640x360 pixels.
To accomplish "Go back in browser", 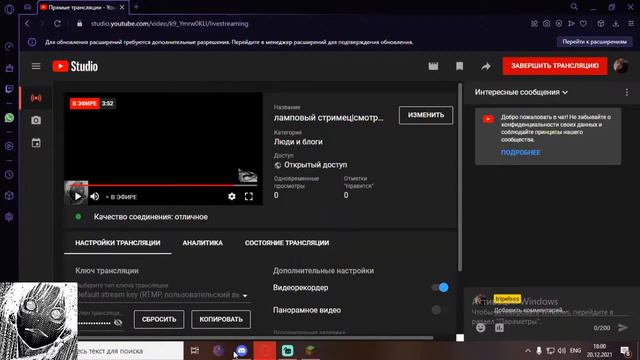I will tap(27, 24).
